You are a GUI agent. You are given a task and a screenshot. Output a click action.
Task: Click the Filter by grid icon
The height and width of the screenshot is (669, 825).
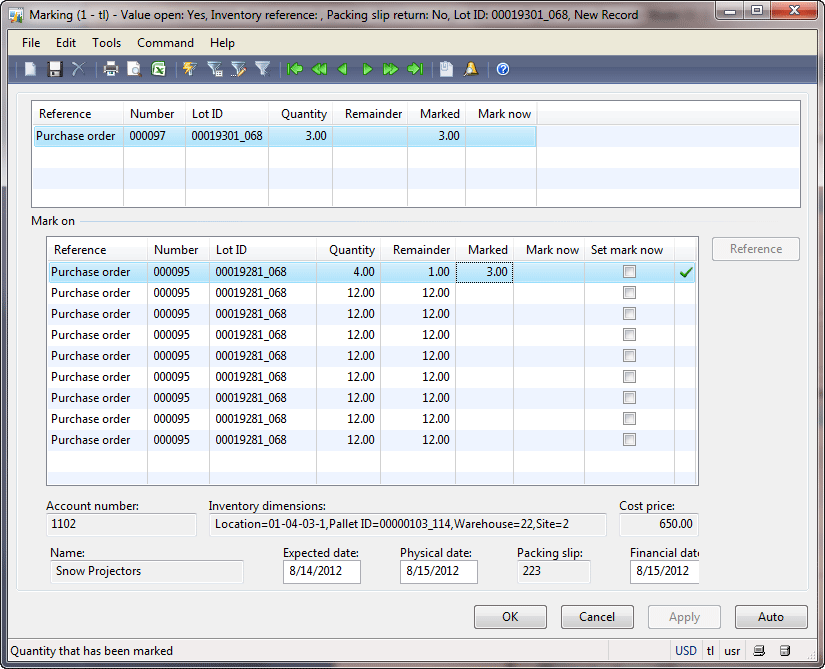[214, 69]
